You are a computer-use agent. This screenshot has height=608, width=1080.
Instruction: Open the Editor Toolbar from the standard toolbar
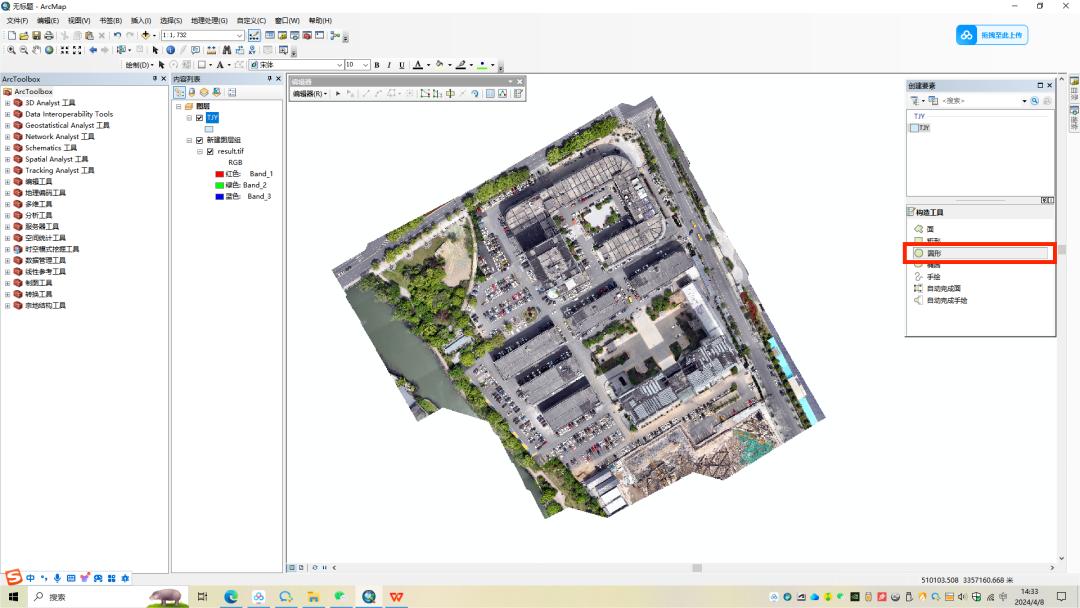(254, 35)
